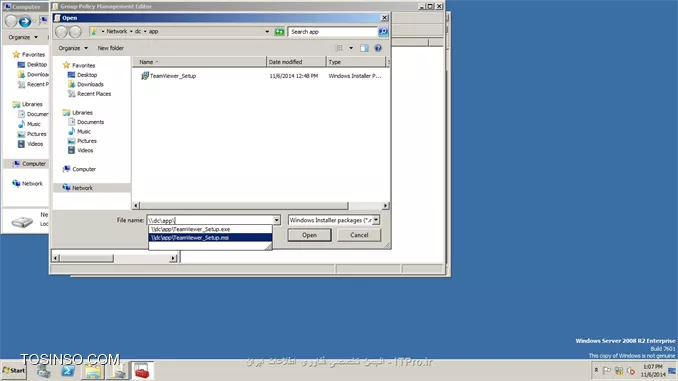This screenshot has width=678, height=381.
Task: Close the Open dialog
Action: pos(384,18)
